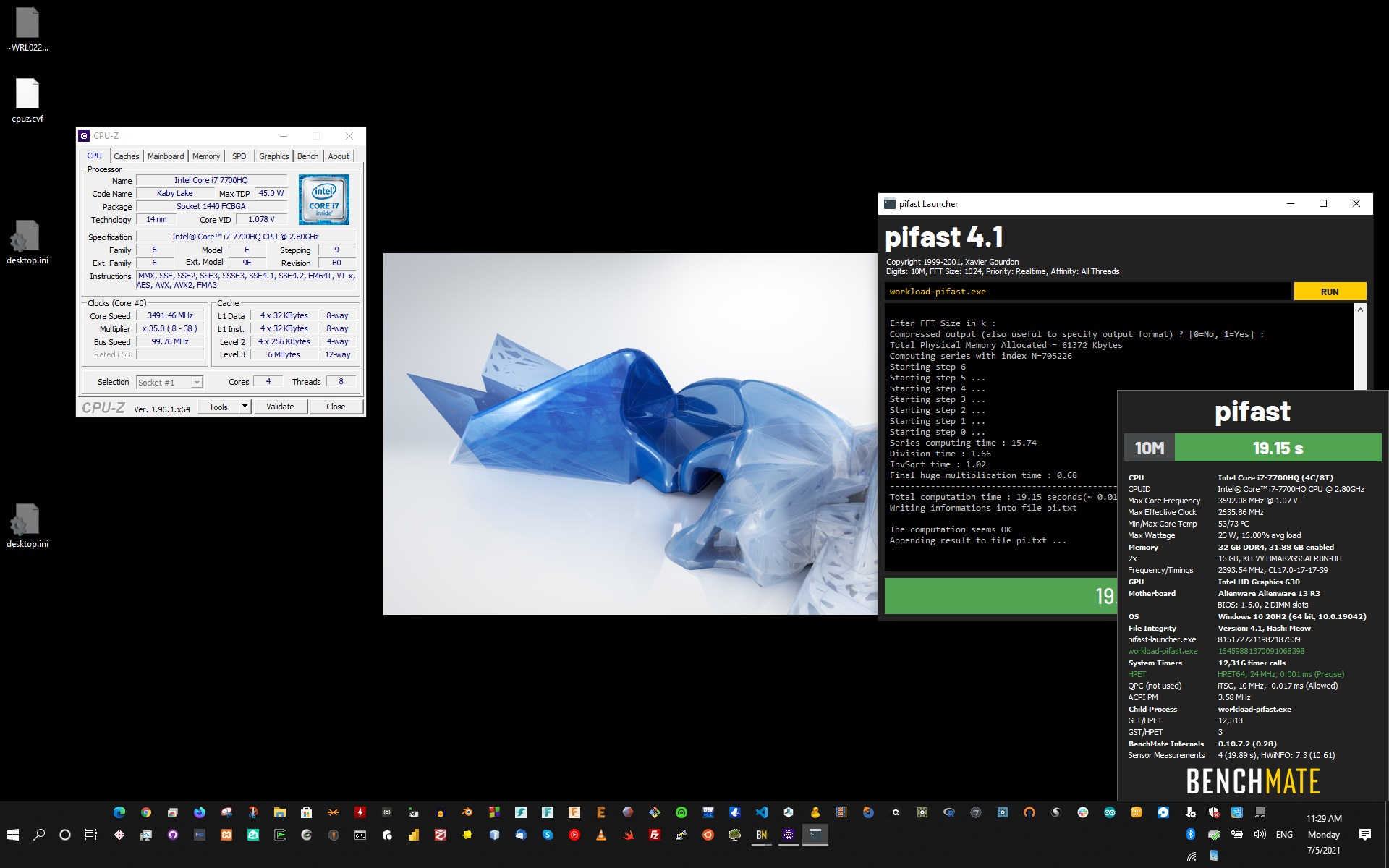Click workload-pifast.exe input field
The image size is (1389, 868).
click(x=1087, y=292)
